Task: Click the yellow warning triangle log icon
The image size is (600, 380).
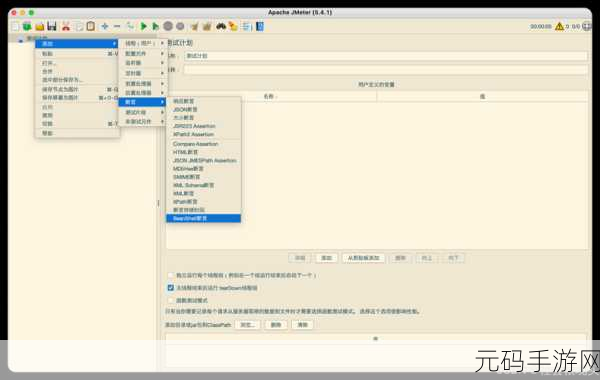Action: pyautogui.click(x=559, y=26)
